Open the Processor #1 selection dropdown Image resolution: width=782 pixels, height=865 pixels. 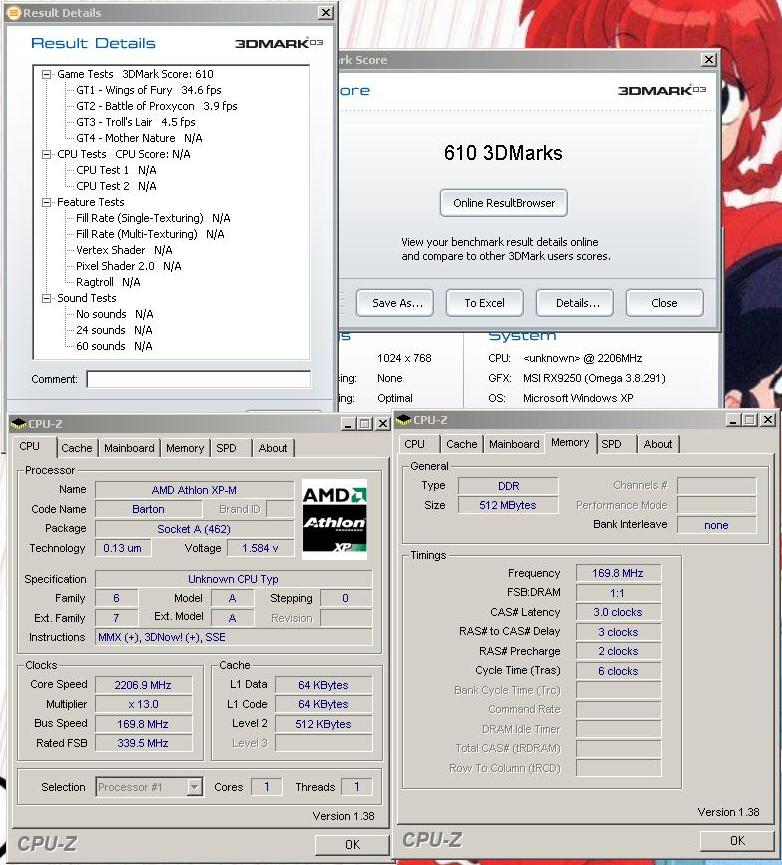[x=194, y=787]
